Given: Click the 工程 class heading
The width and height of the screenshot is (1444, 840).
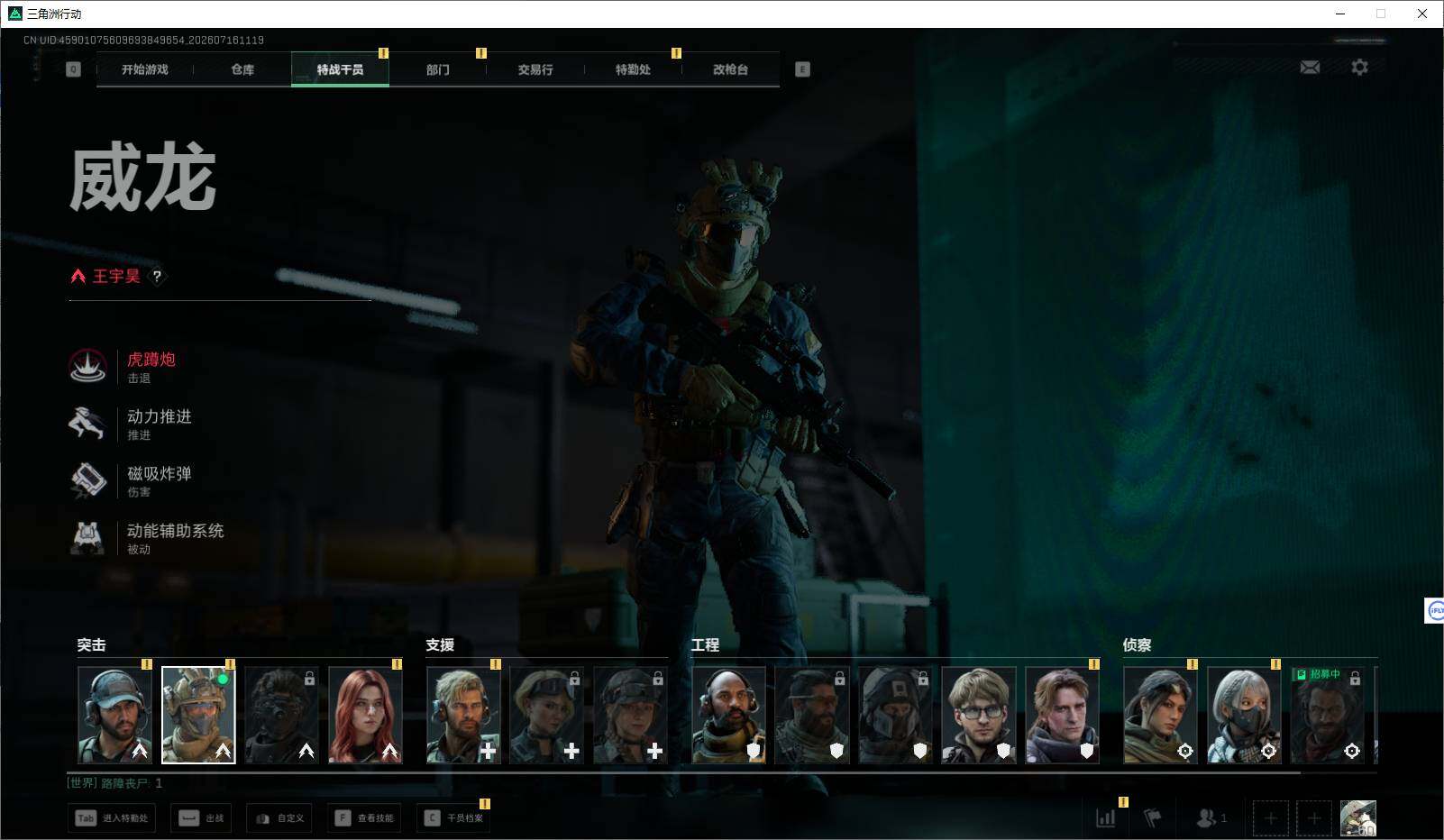Looking at the screenshot, I should pos(705,645).
